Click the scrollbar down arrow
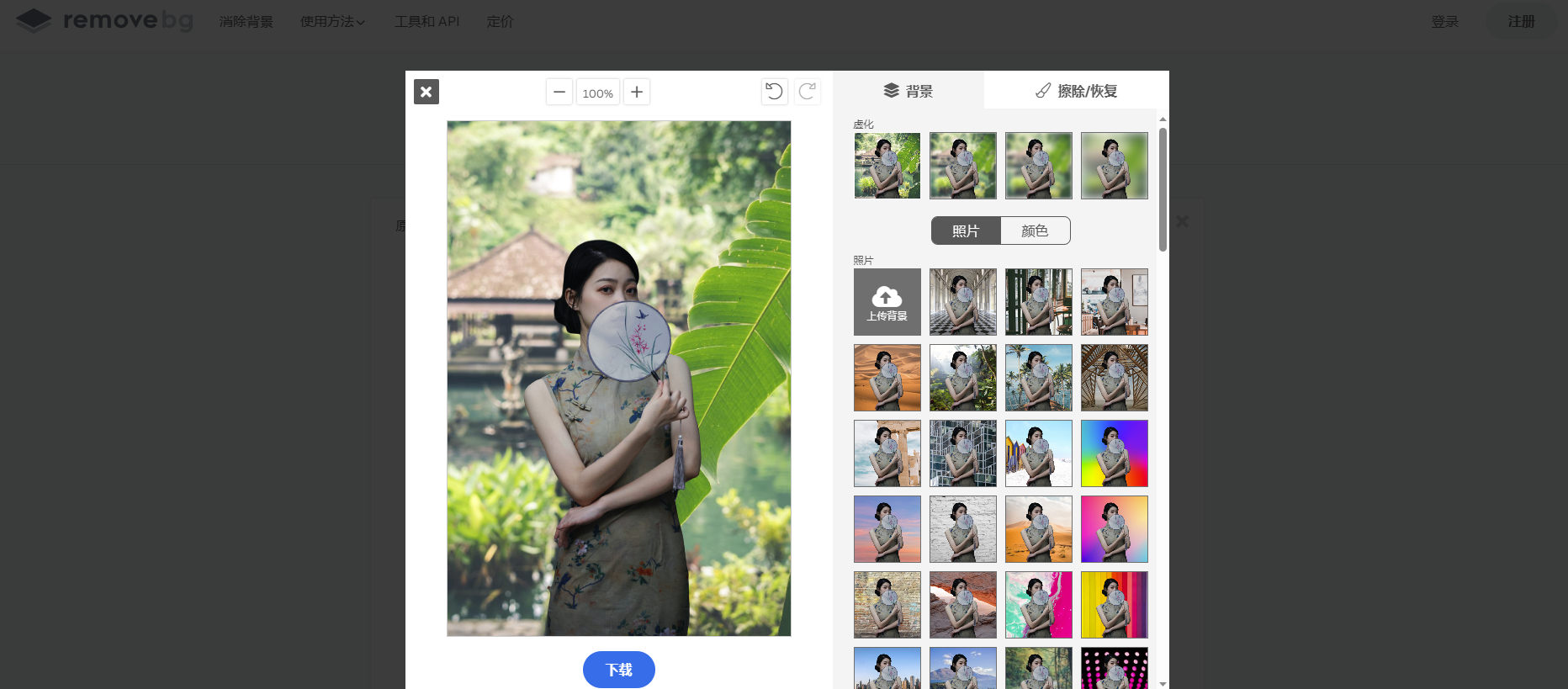 click(x=1163, y=684)
